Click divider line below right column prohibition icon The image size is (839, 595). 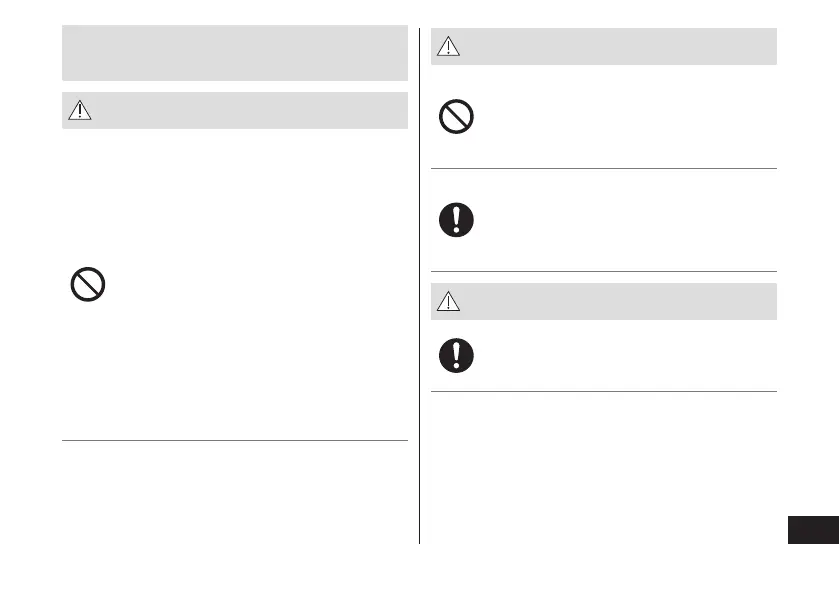tap(604, 169)
